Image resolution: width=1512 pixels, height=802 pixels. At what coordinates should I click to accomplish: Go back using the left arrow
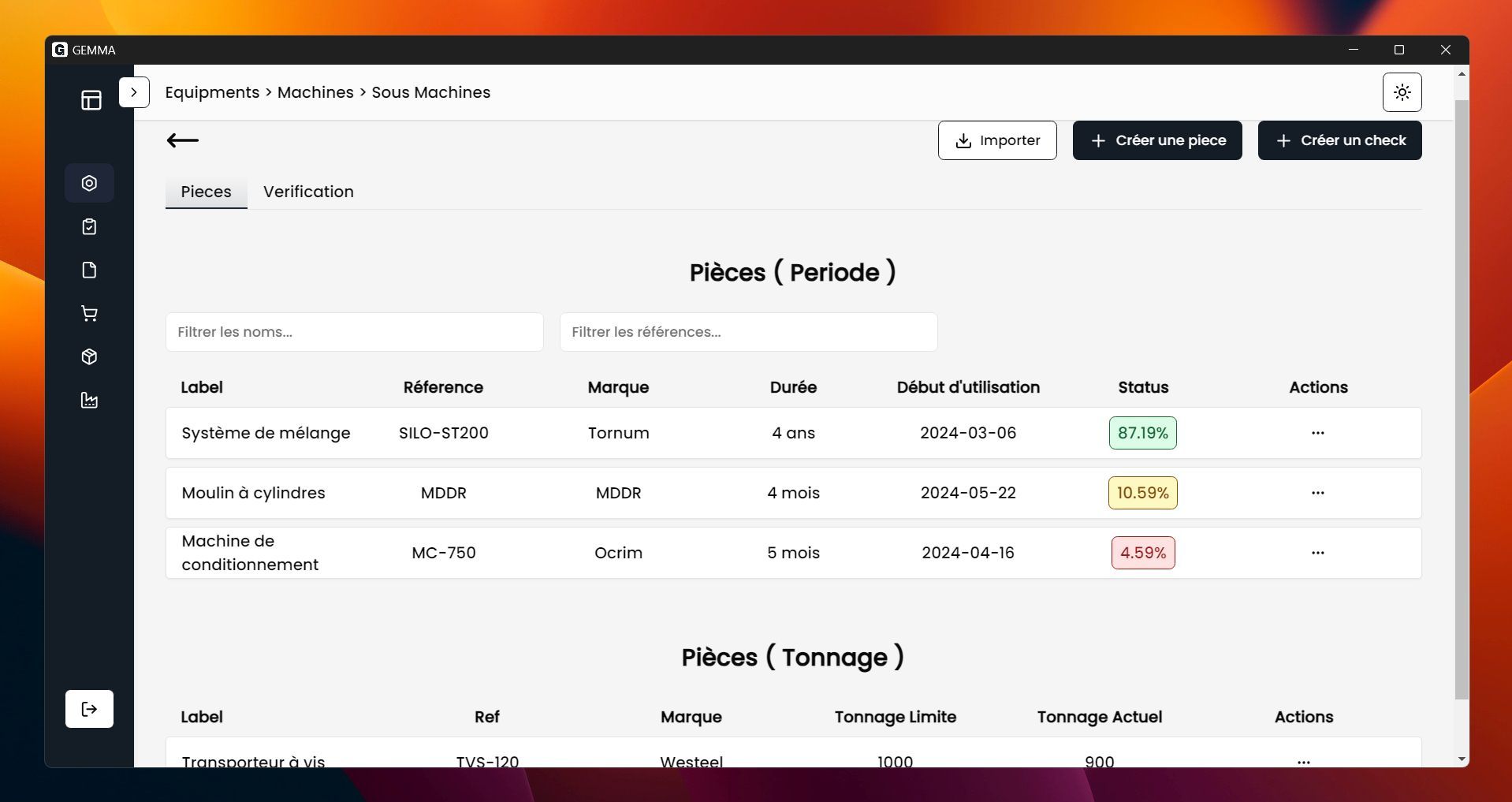coord(183,140)
